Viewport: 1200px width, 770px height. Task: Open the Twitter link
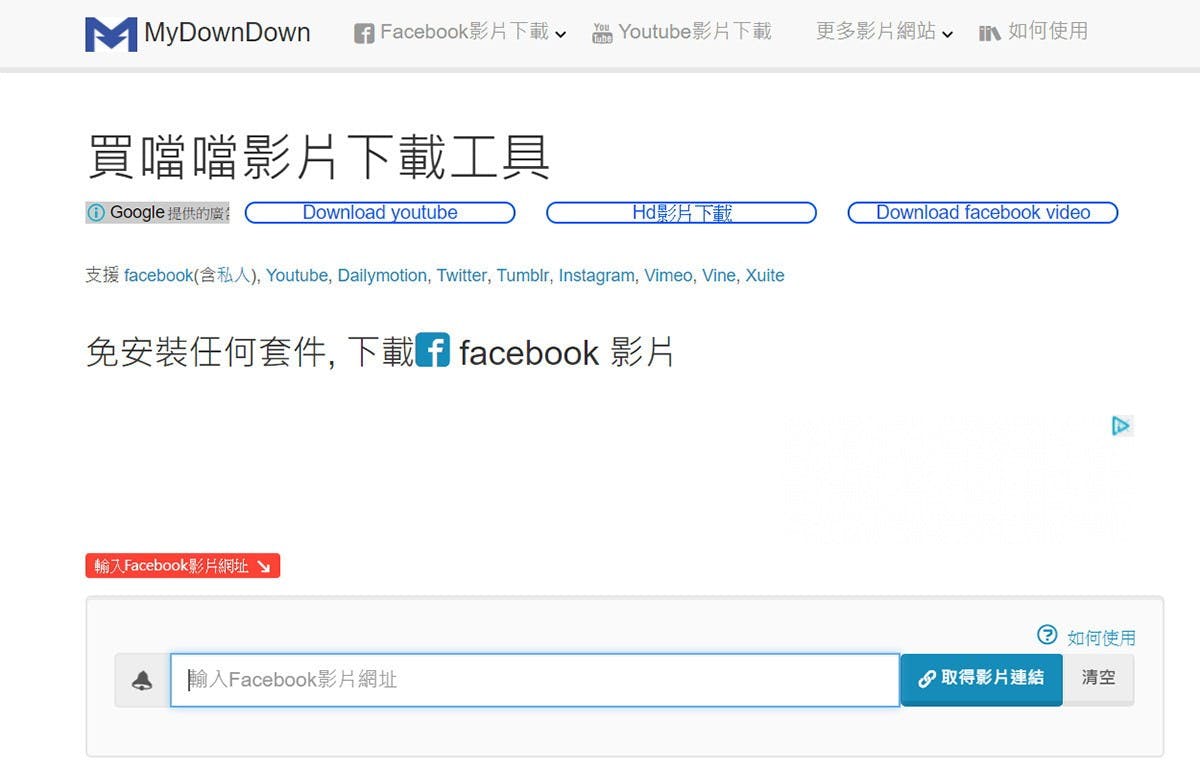[x=461, y=276]
